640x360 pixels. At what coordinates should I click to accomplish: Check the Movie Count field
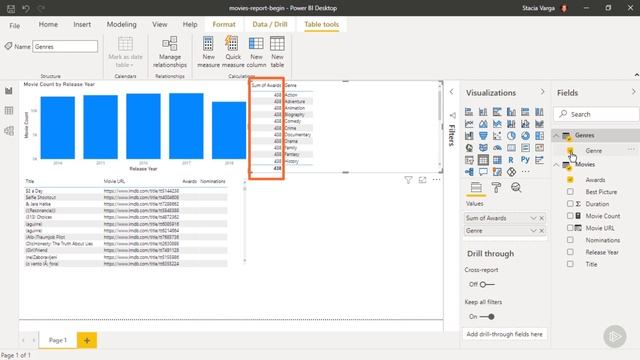(x=570, y=216)
